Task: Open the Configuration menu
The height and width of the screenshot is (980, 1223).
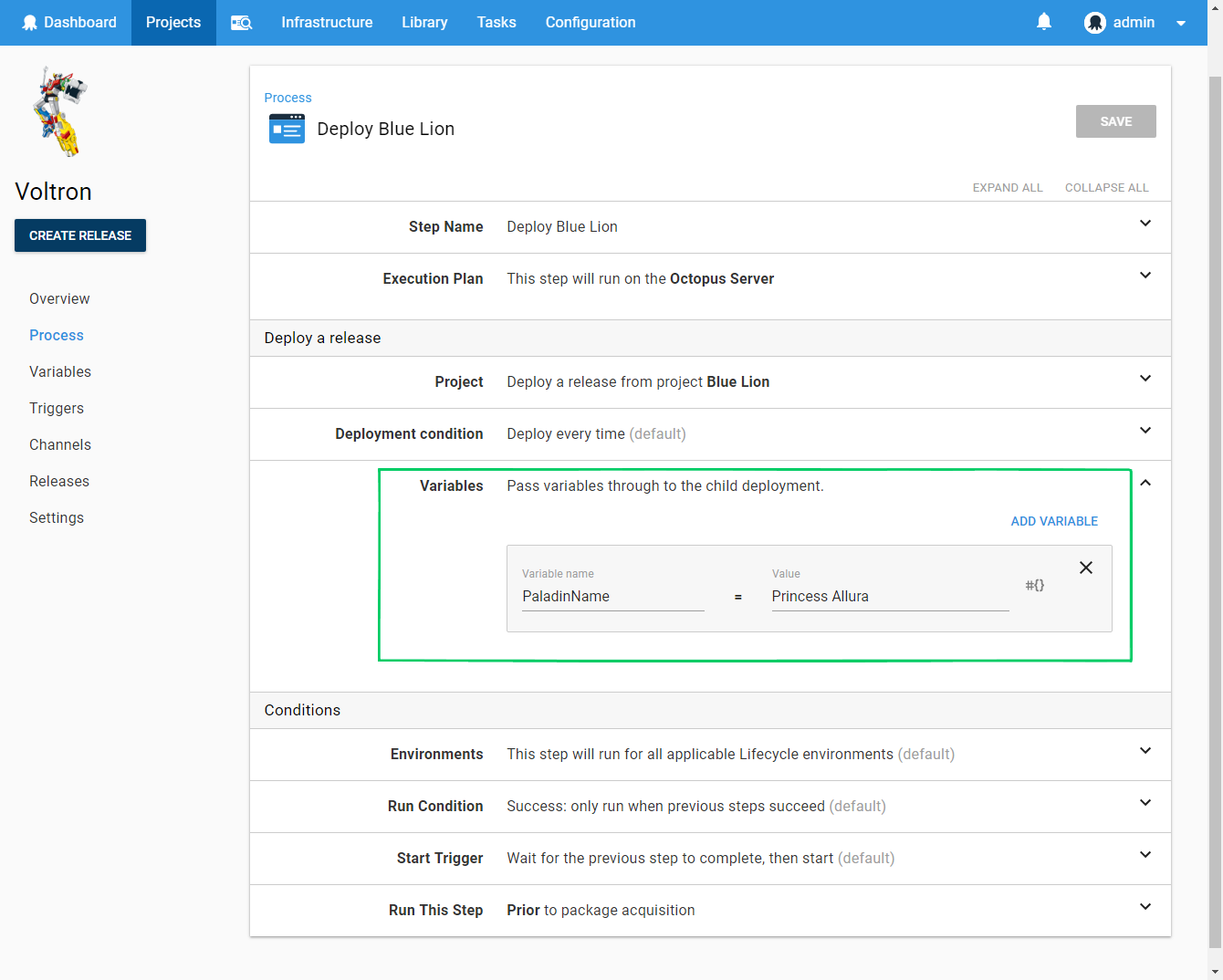Action: point(590,22)
